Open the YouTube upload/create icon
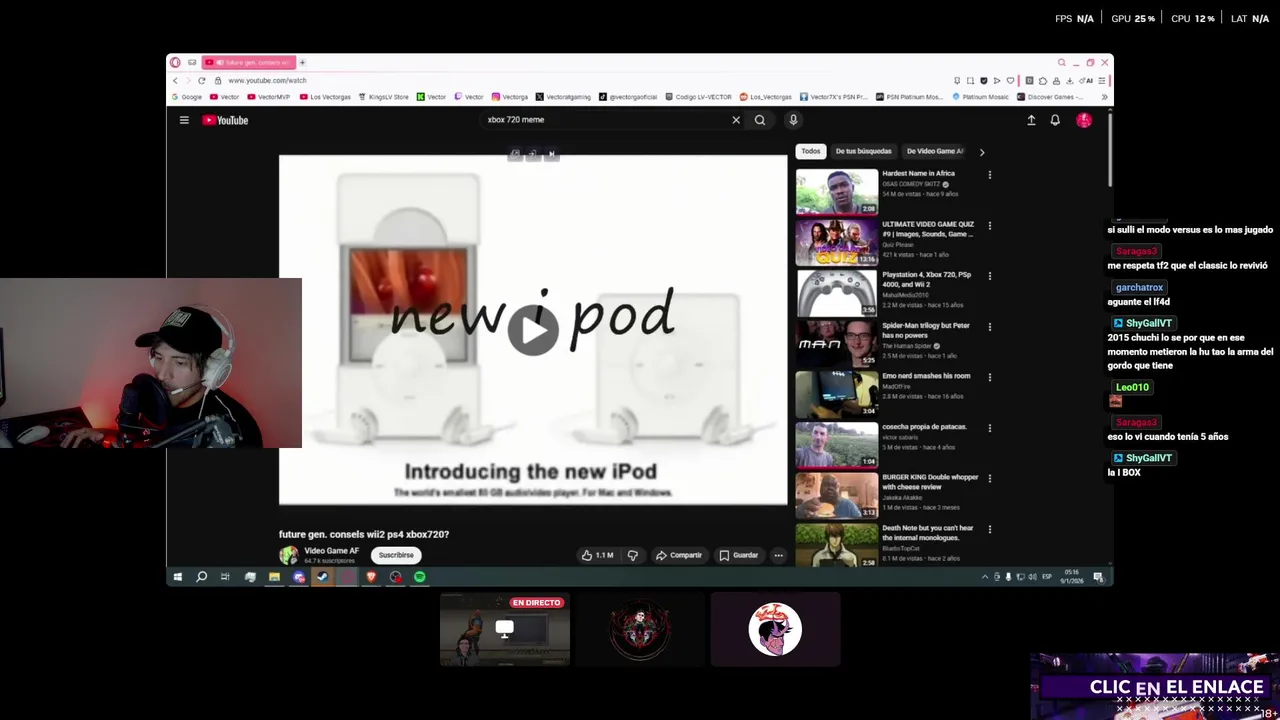Viewport: 1280px width, 720px height. tap(1031, 120)
